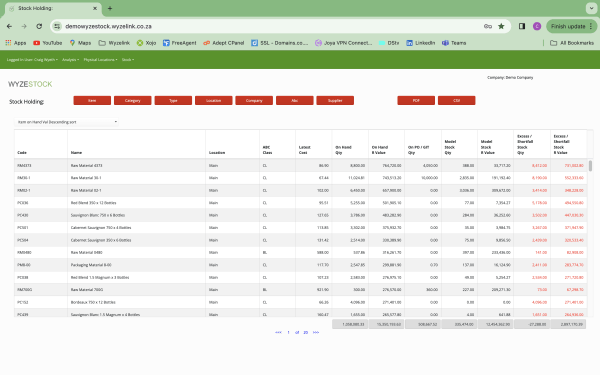The height and width of the screenshot is (375, 600).
Task: Expand the Physical Locations menu
Action: [x=100, y=60]
